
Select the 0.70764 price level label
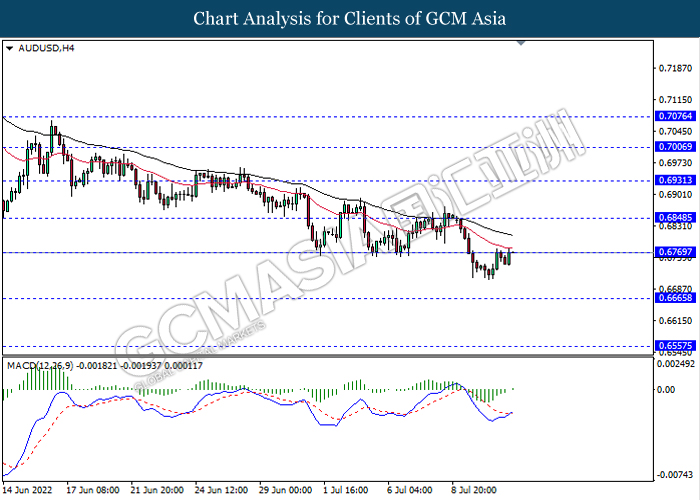[x=675, y=116]
